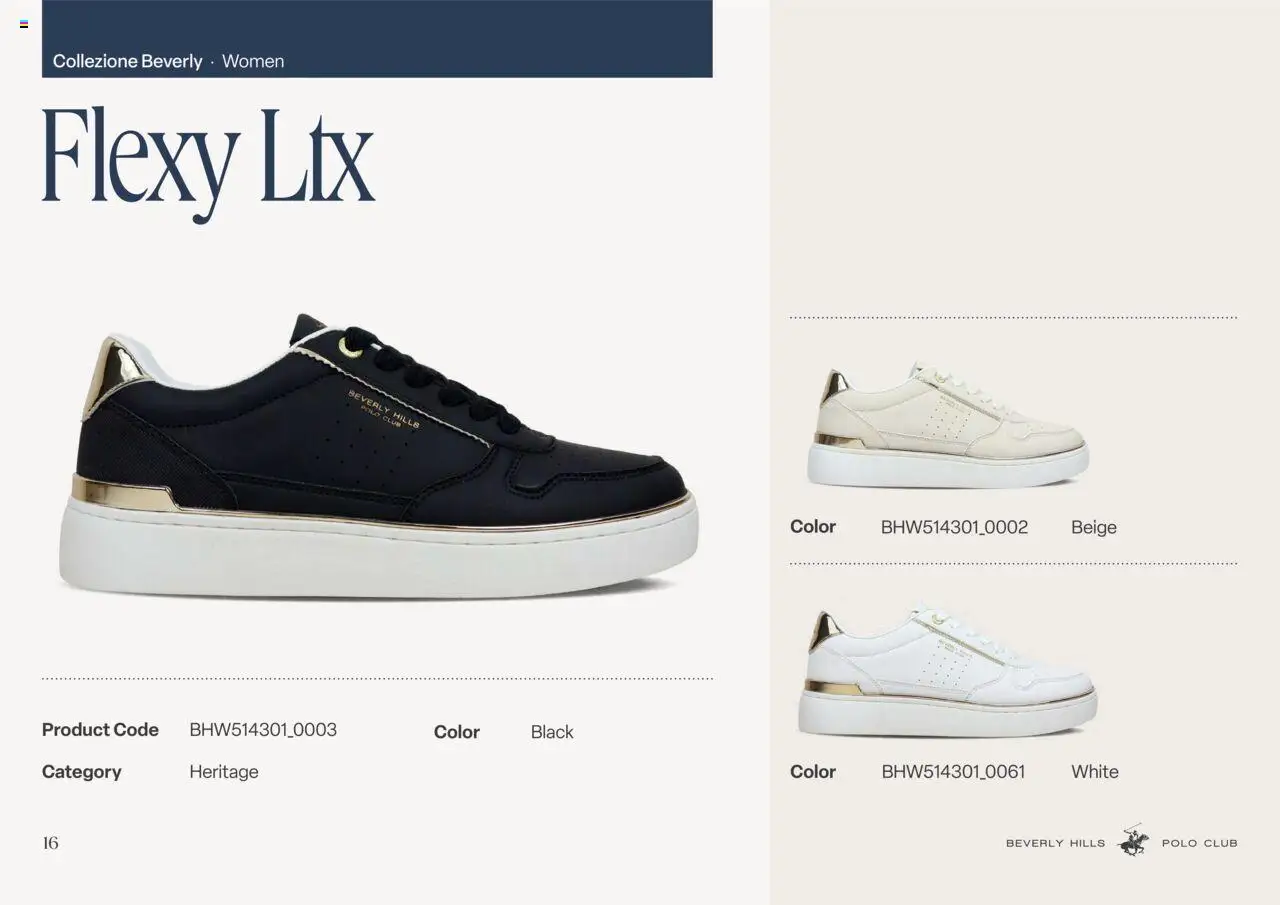Click the Beige color name
This screenshot has height=905, width=1280.
pyautogui.click(x=1094, y=528)
